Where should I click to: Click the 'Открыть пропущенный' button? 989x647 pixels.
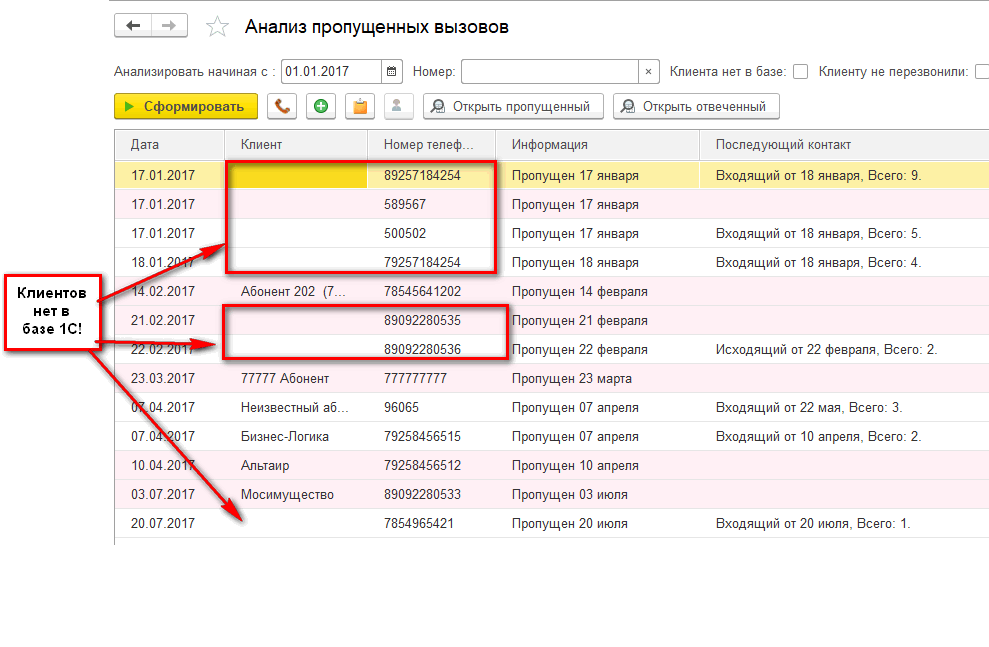click(513, 106)
